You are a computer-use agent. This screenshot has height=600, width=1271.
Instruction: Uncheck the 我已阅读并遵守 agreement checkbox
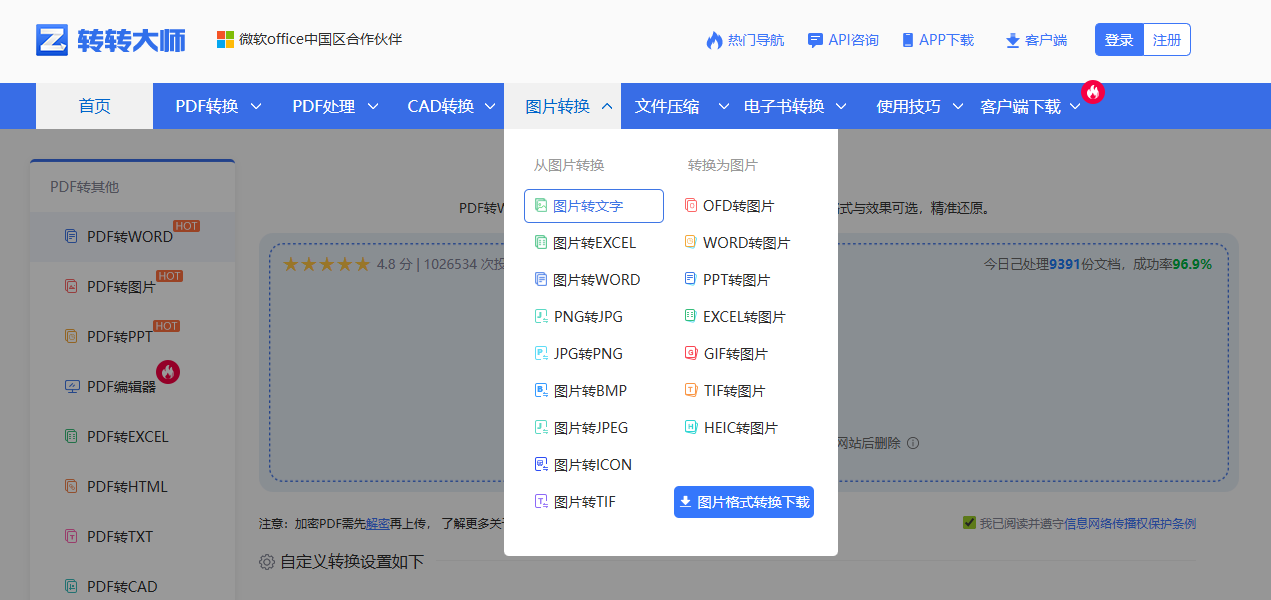(969, 523)
